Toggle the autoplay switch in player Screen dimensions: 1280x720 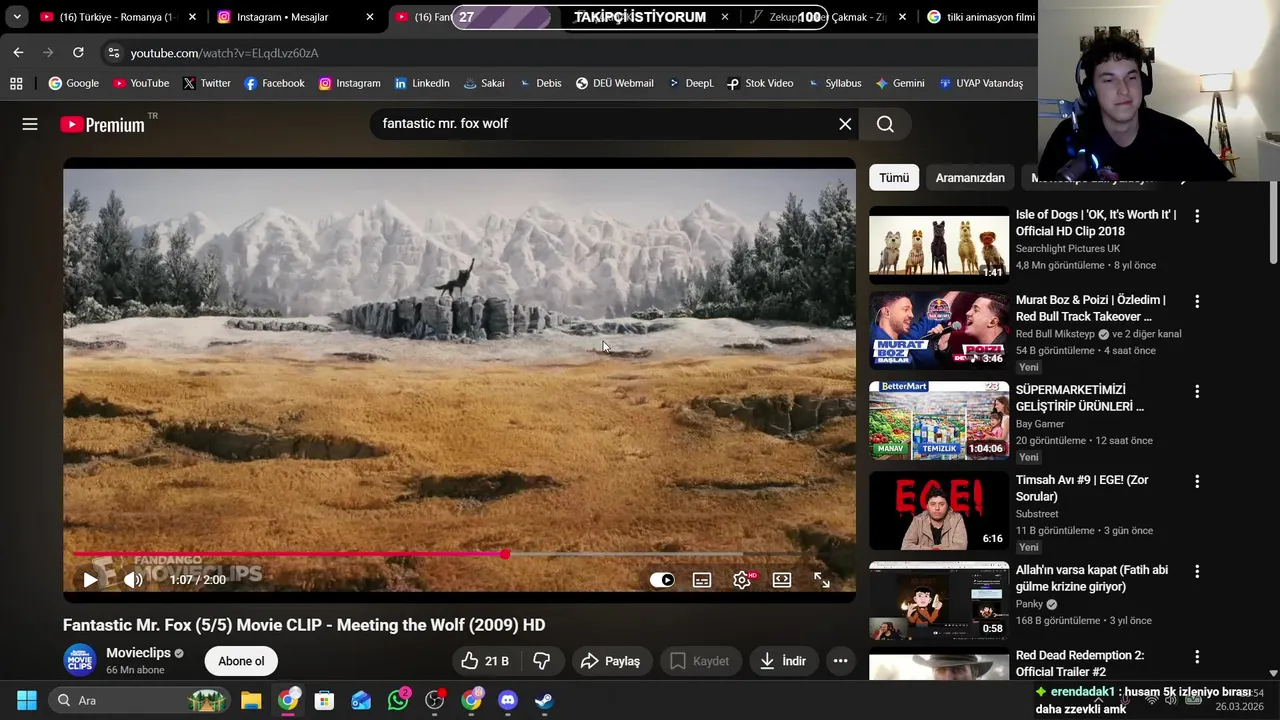[662, 580]
